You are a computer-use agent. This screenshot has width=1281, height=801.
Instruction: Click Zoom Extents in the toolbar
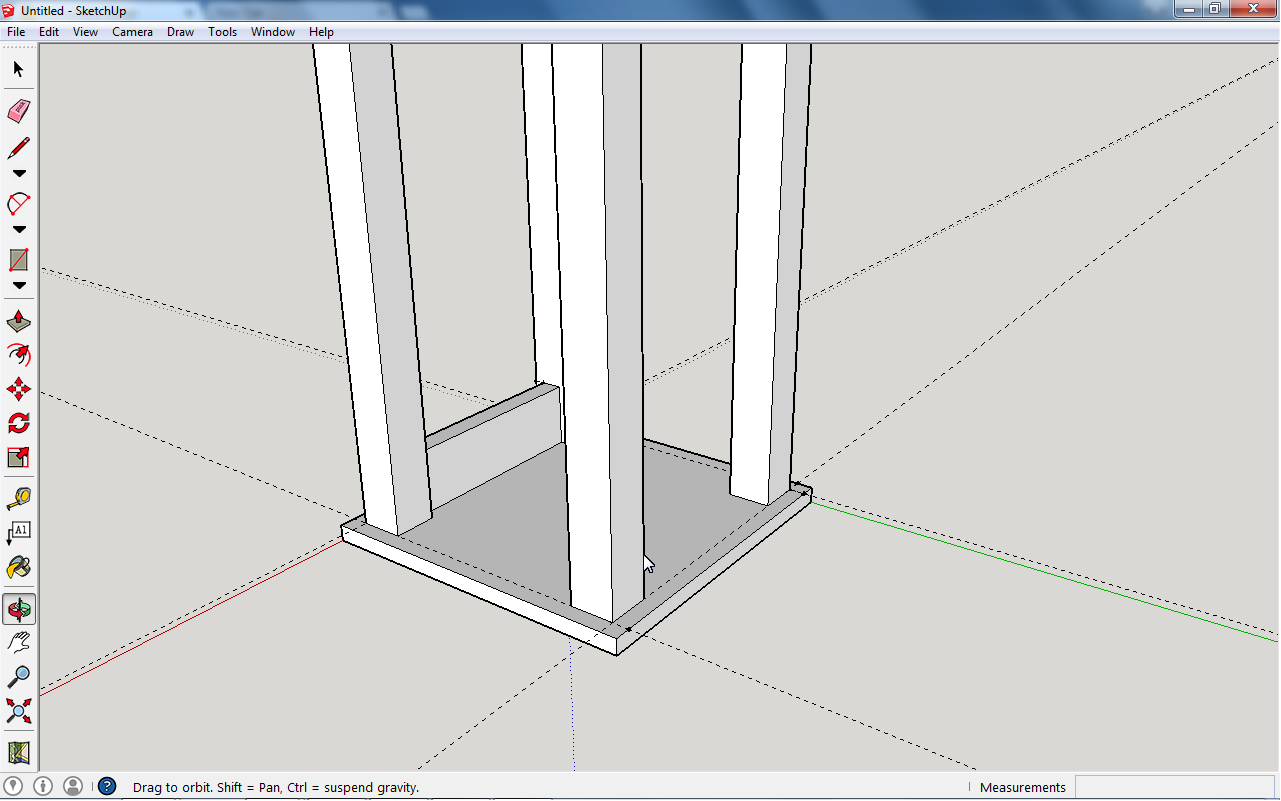[17, 712]
